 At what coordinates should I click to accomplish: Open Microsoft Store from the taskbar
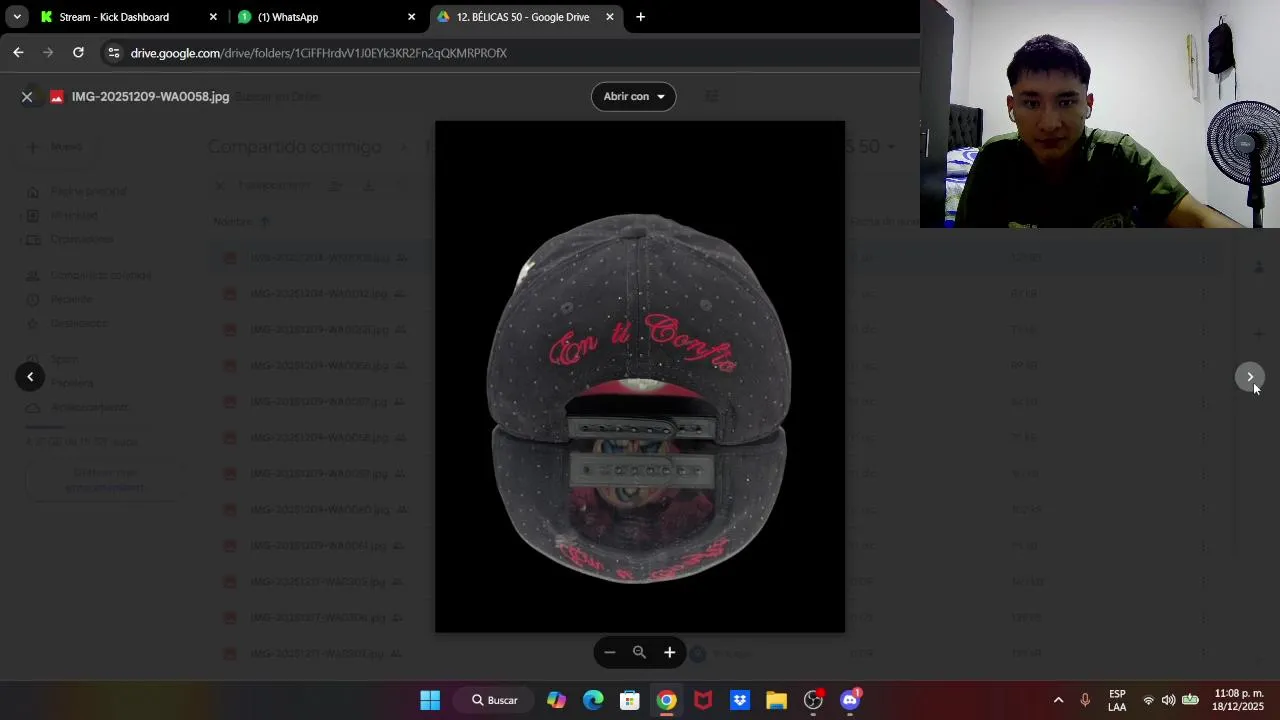pyautogui.click(x=630, y=700)
